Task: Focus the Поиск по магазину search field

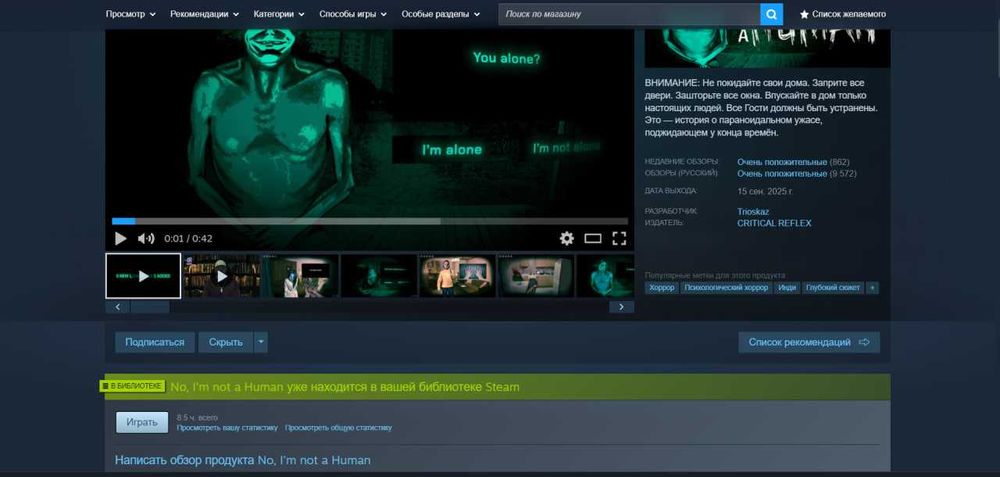Action: click(x=629, y=14)
